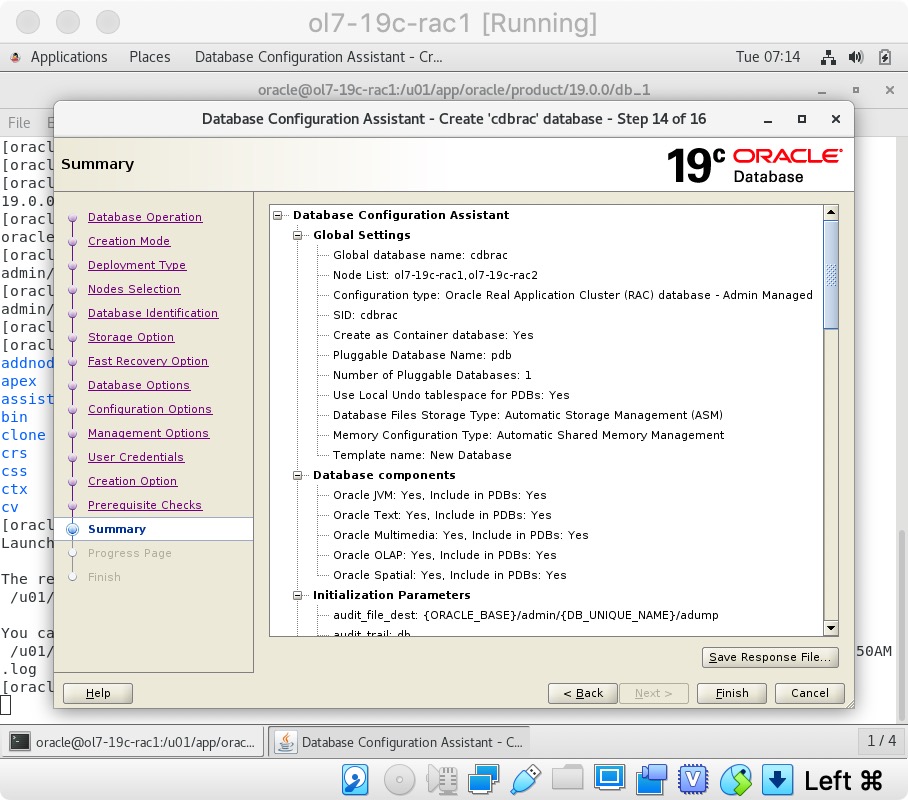The image size is (908, 800).
Task: Collapse the Database components node
Action: coord(298,476)
